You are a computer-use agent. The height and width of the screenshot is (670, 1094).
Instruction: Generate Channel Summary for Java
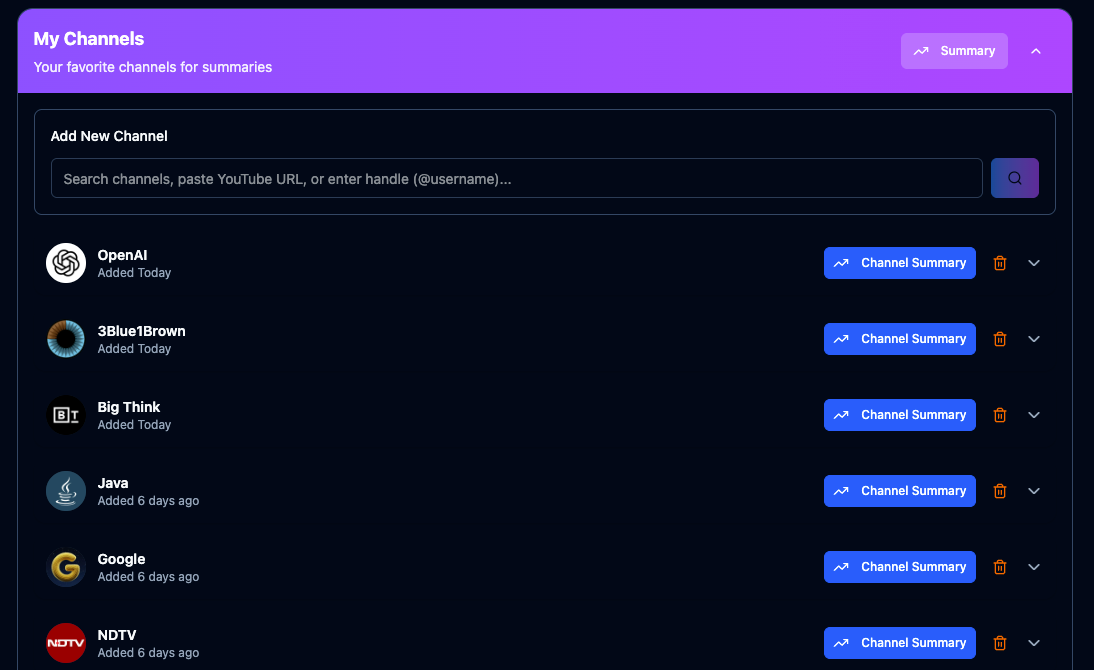click(x=899, y=491)
